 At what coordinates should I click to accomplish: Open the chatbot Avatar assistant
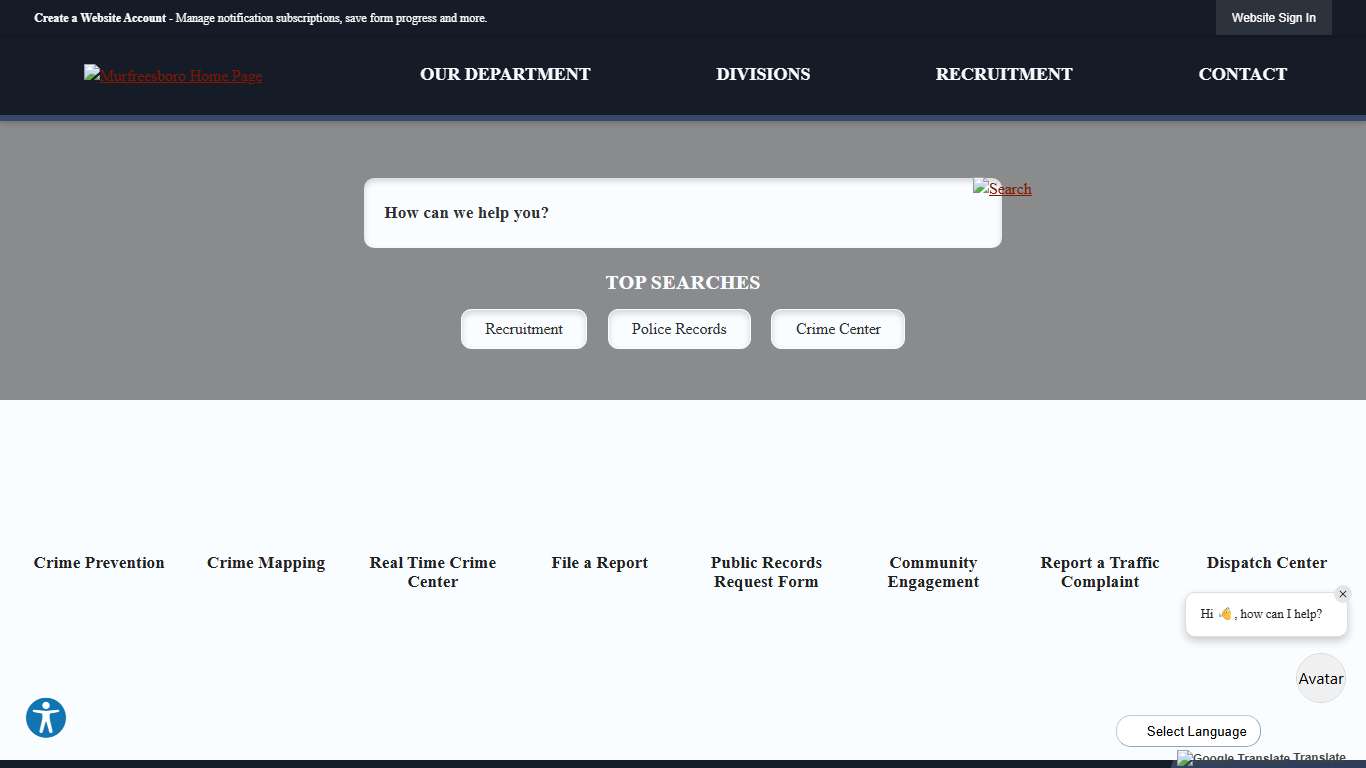click(x=1320, y=678)
